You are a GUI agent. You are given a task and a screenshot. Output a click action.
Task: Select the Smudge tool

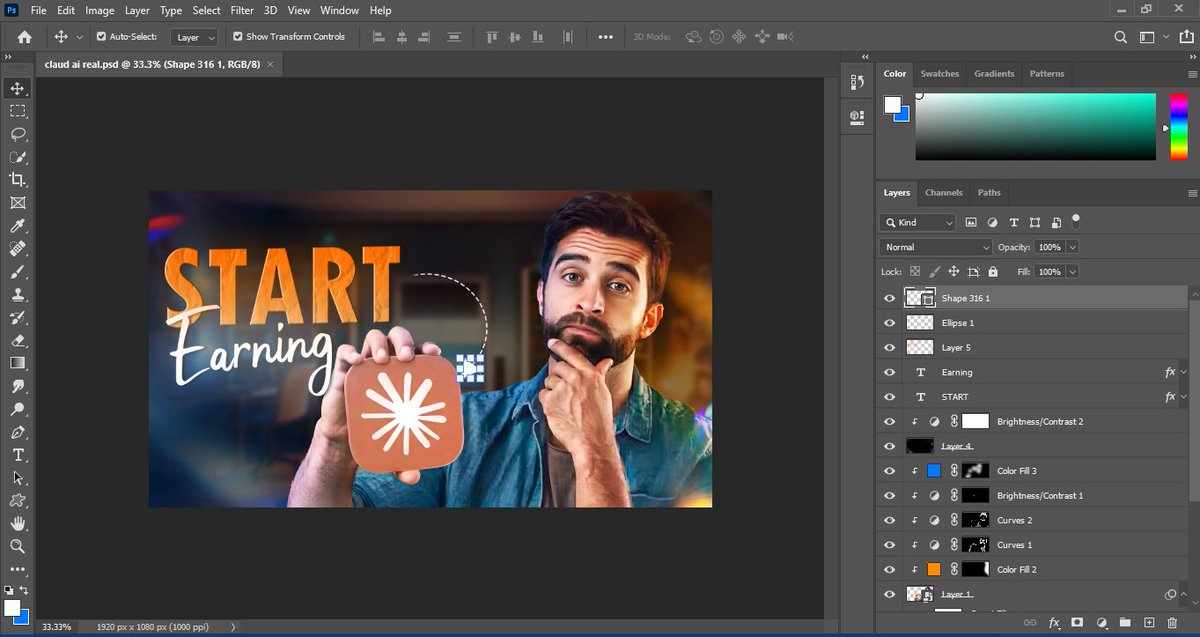coord(17,386)
